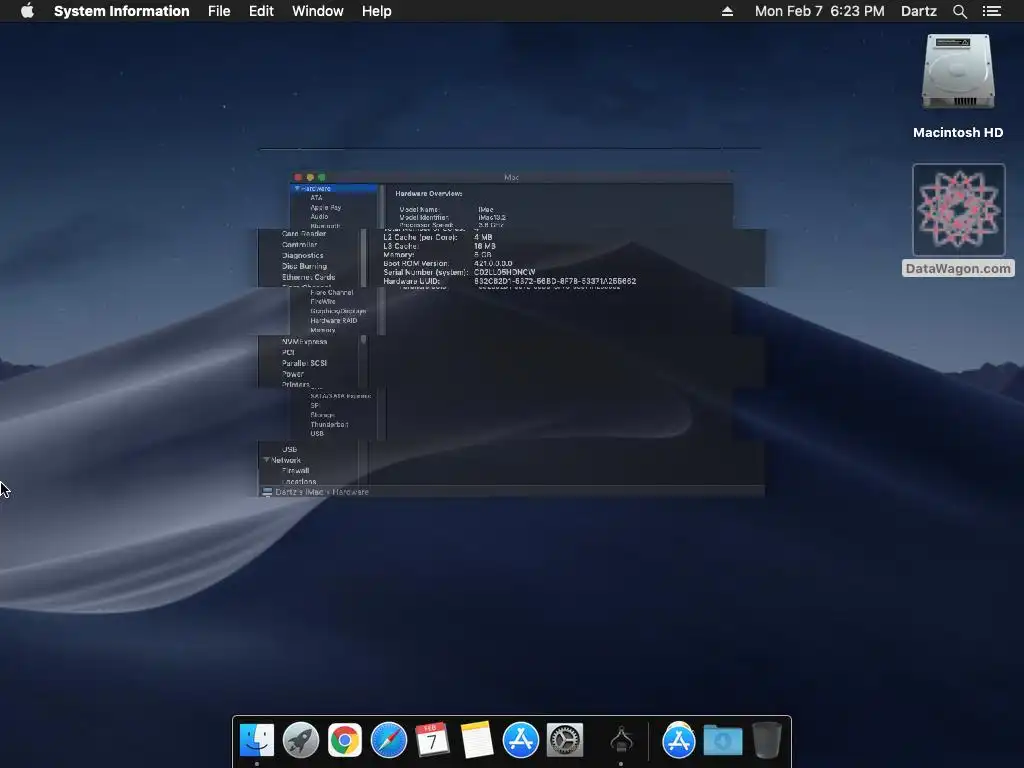Select Diagnostics in the sidebar
This screenshot has height=768, width=1024.
[x=302, y=255]
